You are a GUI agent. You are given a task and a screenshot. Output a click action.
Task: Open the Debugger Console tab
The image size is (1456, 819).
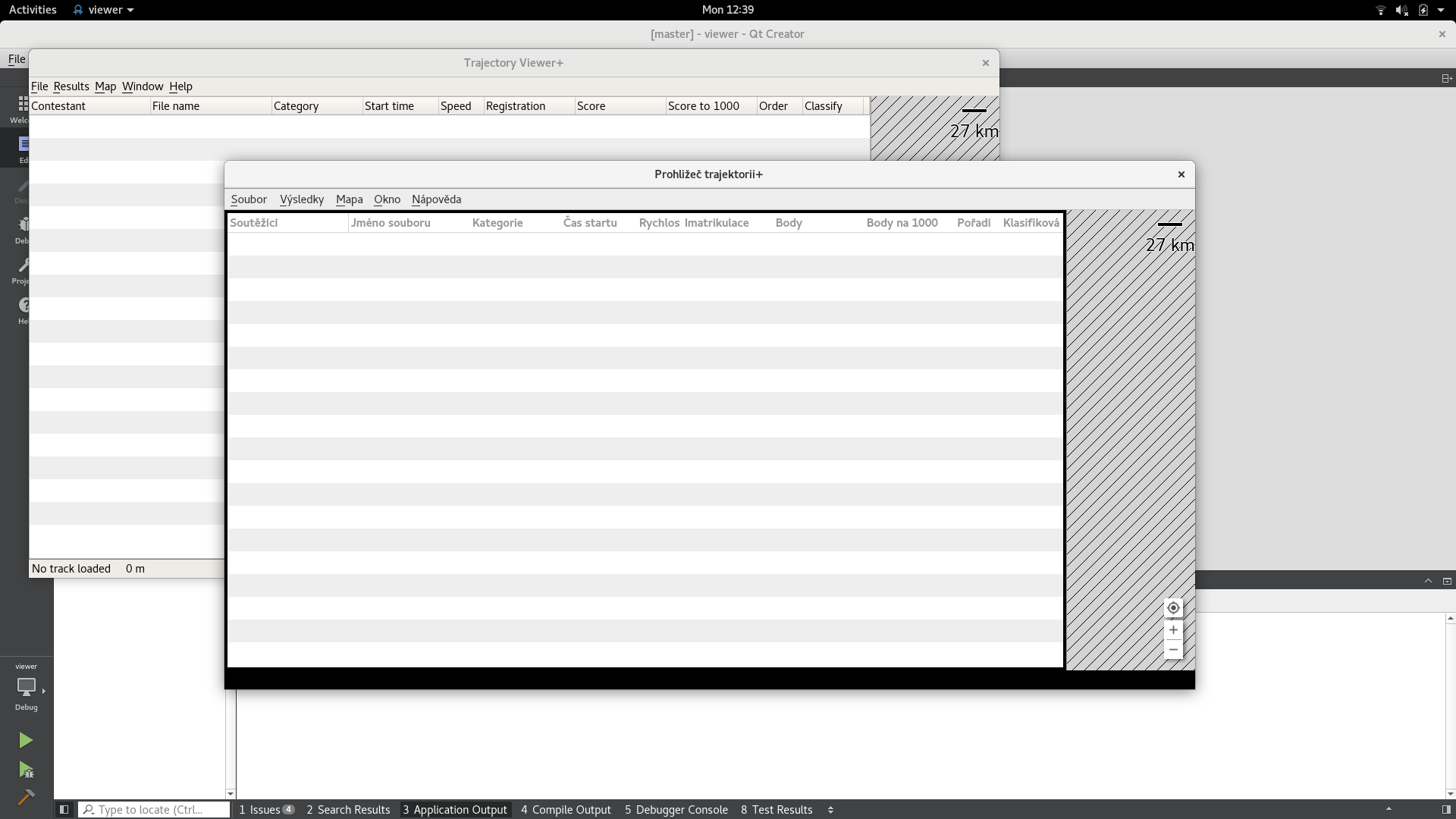[x=676, y=810]
